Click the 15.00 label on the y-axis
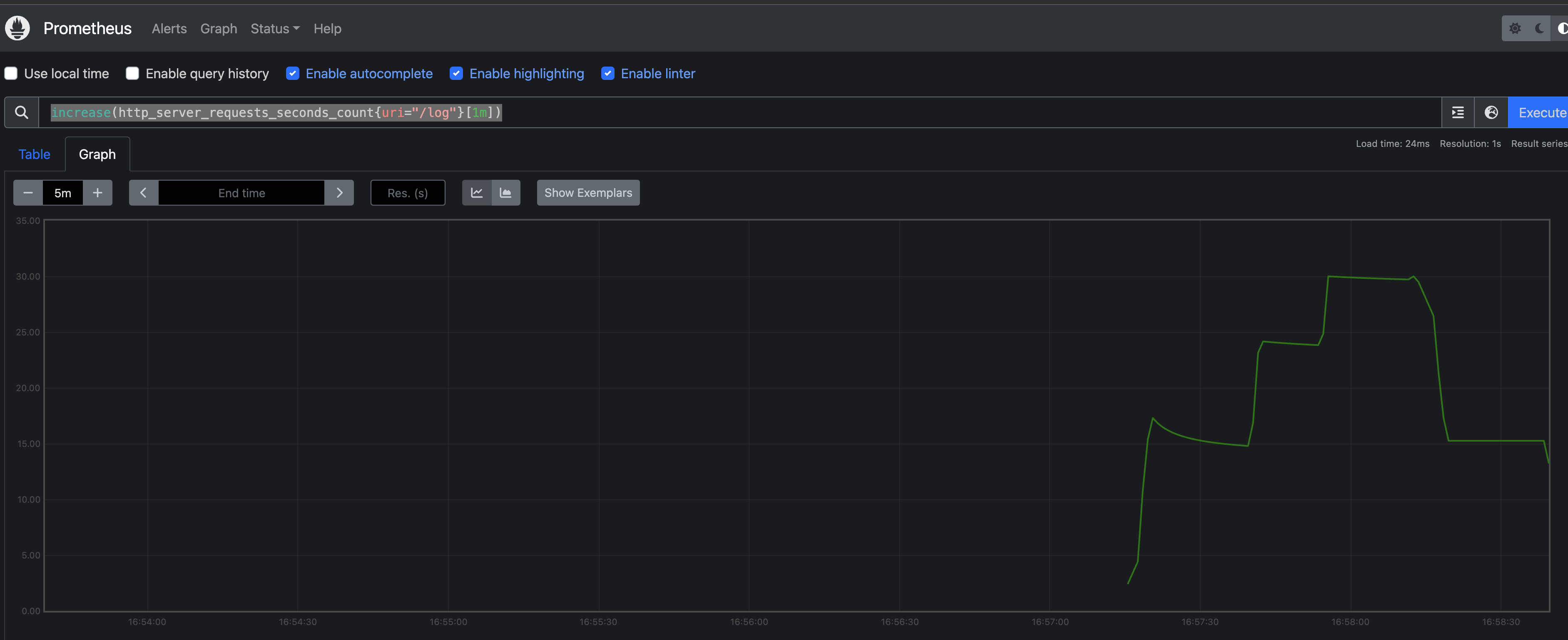This screenshot has height=640, width=1568. point(28,444)
